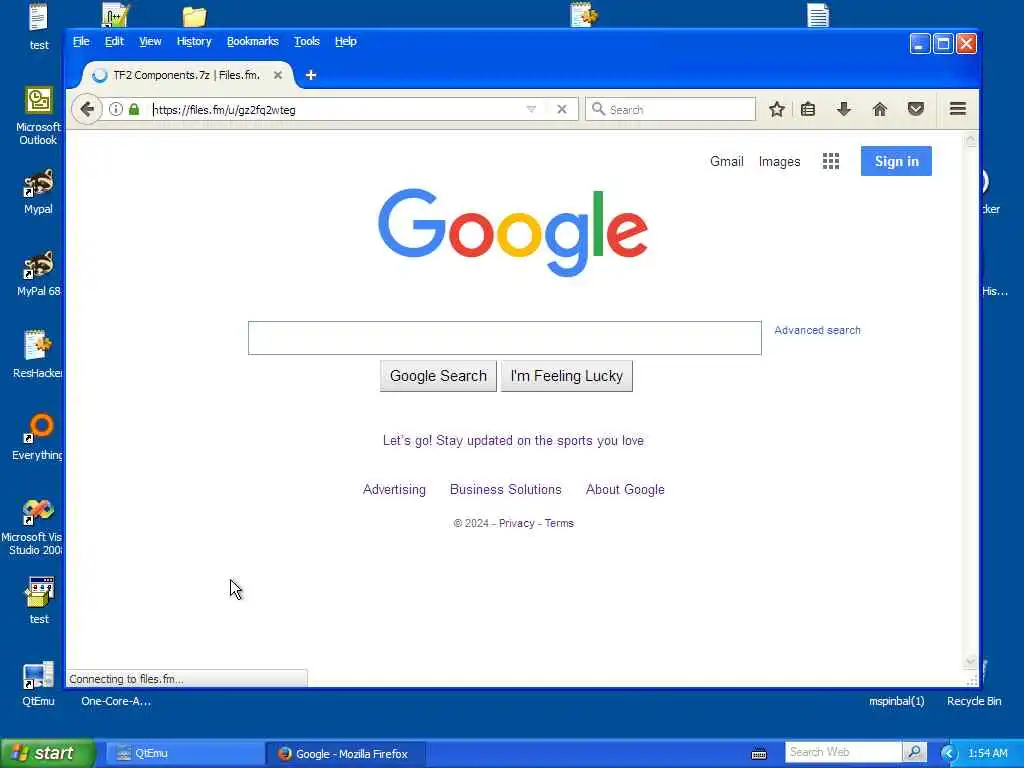Open the View menu
Image resolution: width=1024 pixels, height=768 pixels.
coord(150,41)
